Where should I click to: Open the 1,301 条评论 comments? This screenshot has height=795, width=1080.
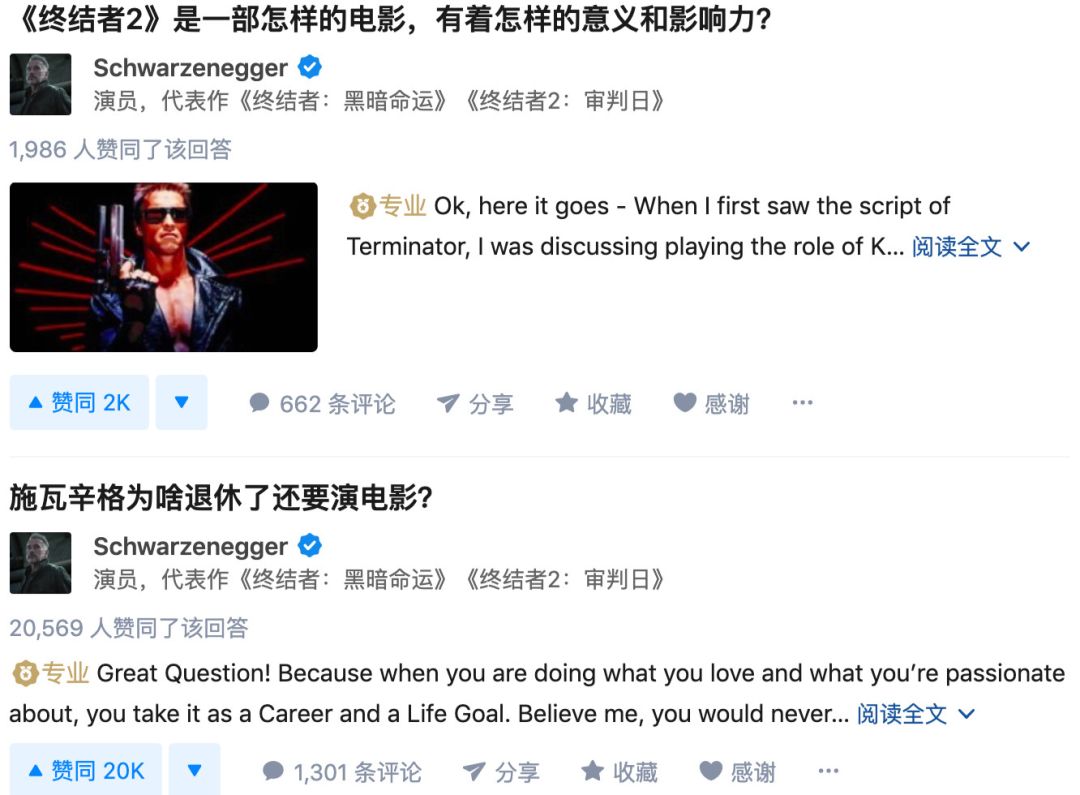(x=342, y=772)
